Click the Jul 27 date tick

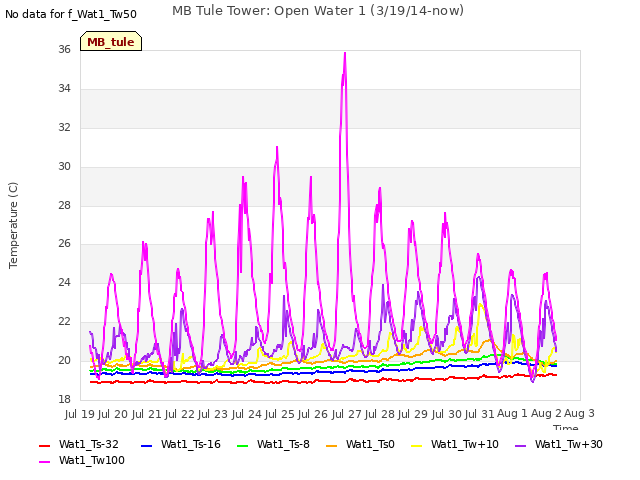click(346, 414)
